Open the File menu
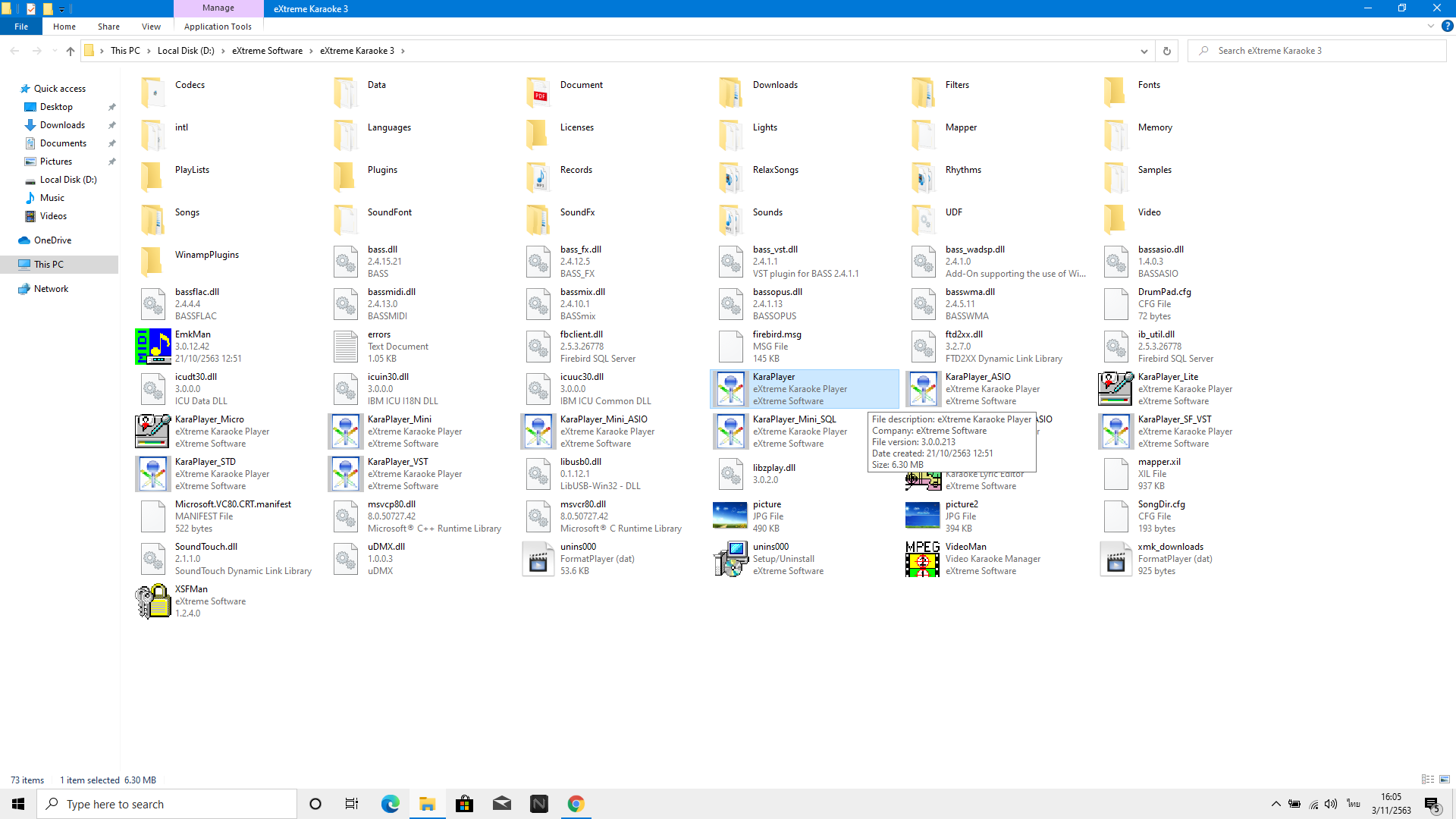1456x819 pixels. 21,27
